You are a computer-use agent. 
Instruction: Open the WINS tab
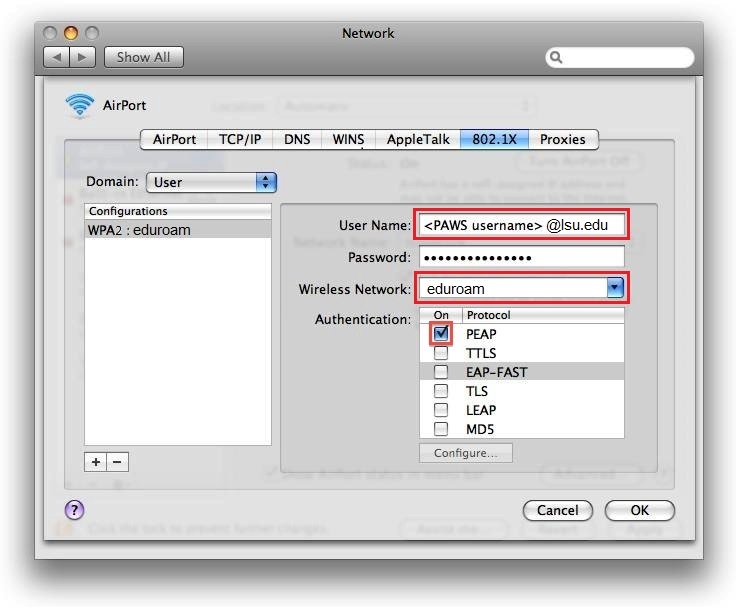tap(348, 139)
